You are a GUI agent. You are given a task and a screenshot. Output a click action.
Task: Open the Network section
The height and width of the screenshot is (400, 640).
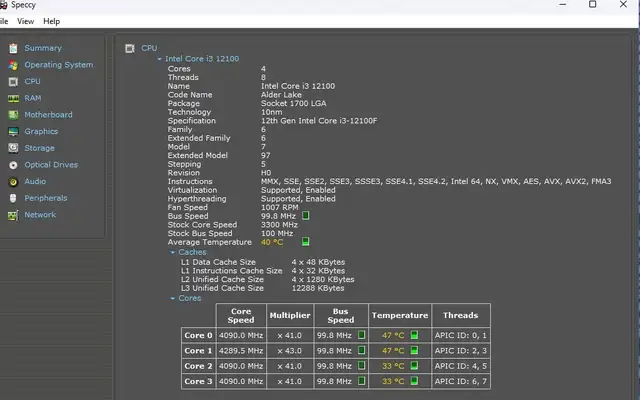click(40, 215)
